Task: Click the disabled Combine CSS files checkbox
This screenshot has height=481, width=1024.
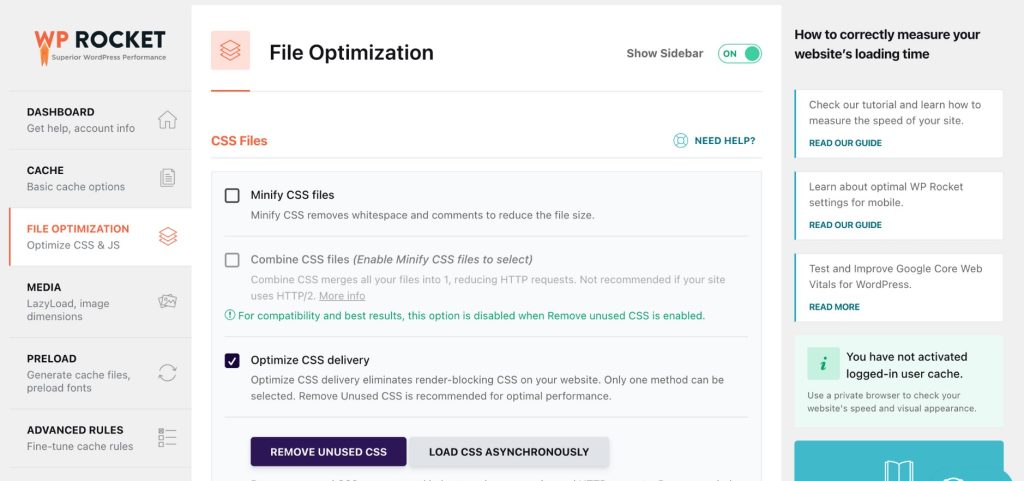Action: click(232, 260)
